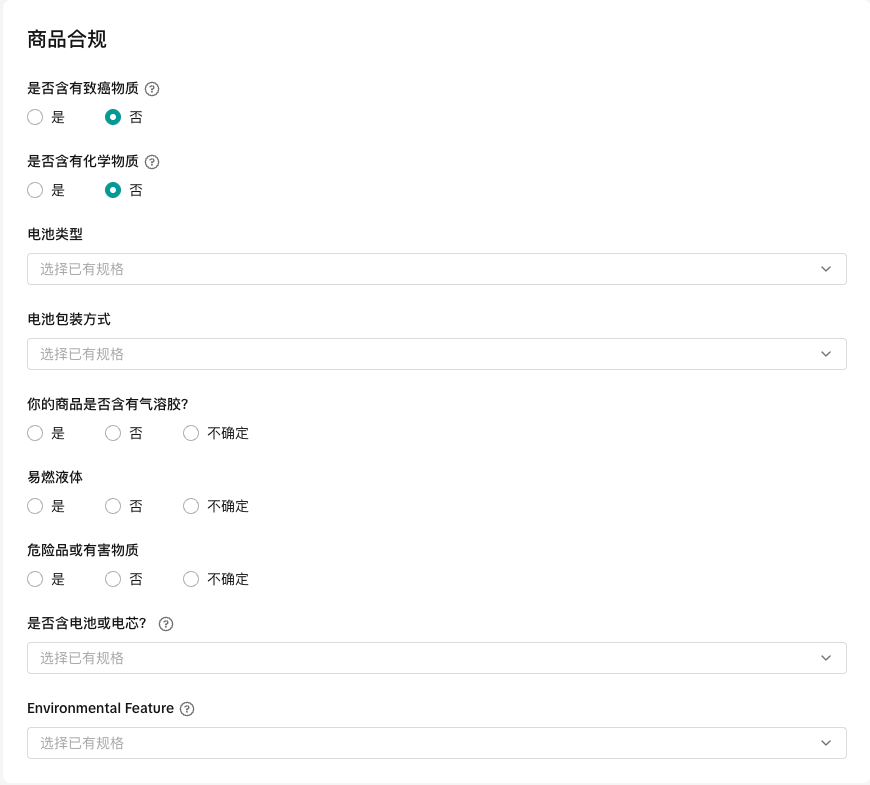This screenshot has width=870, height=785.
Task: Select 否 for 易燃液体
Action: coord(113,506)
